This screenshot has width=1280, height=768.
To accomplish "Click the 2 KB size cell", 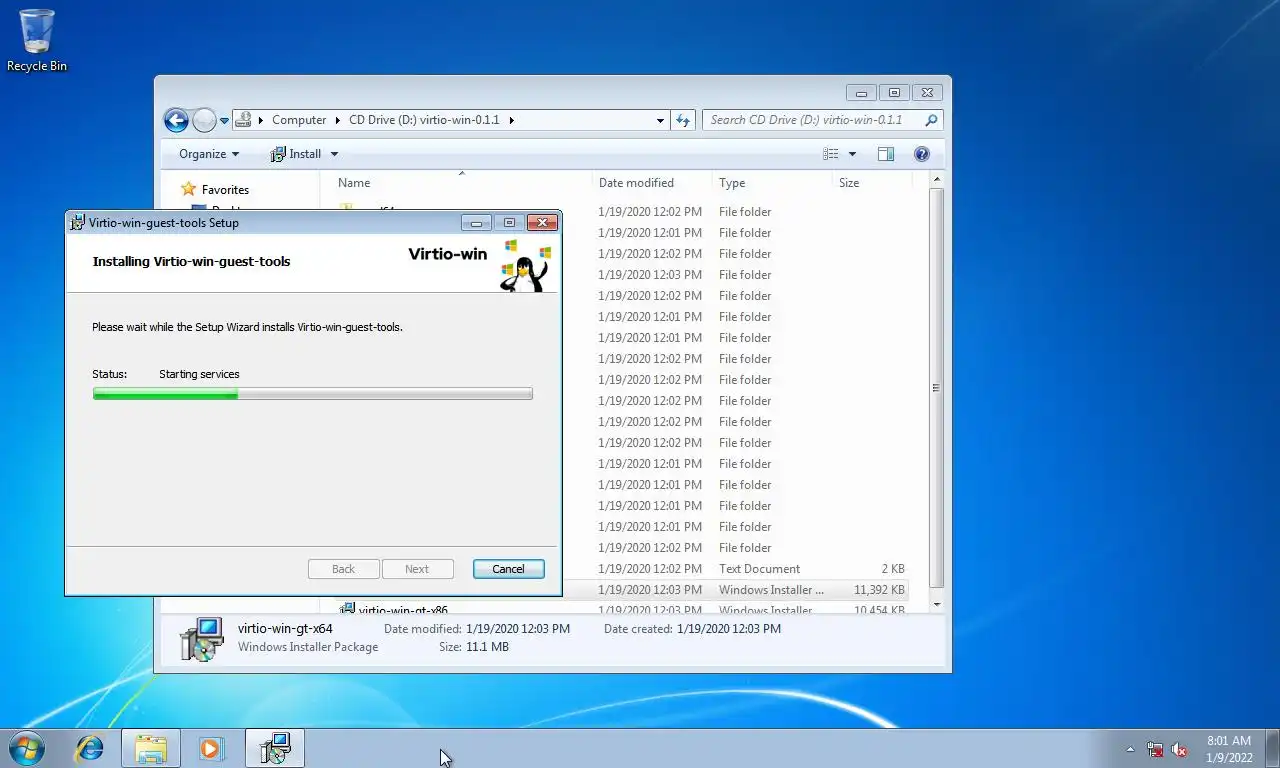I will pos(893,569).
